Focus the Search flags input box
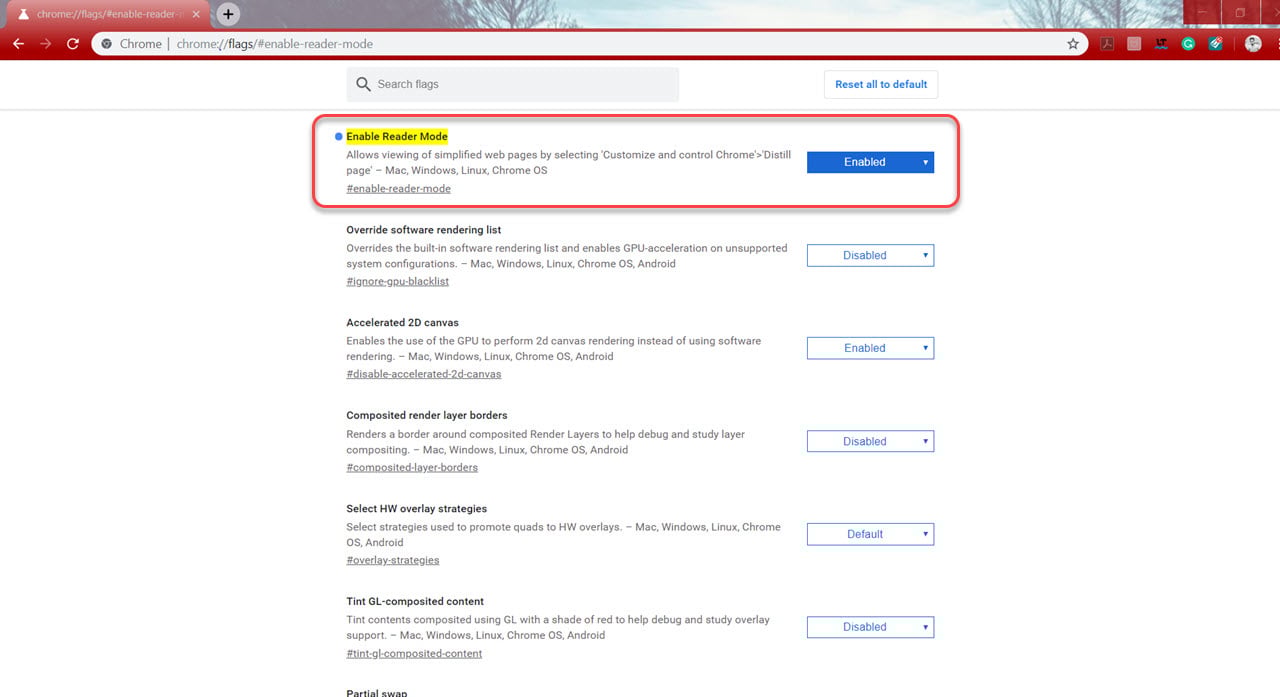The image size is (1280, 697). click(513, 84)
